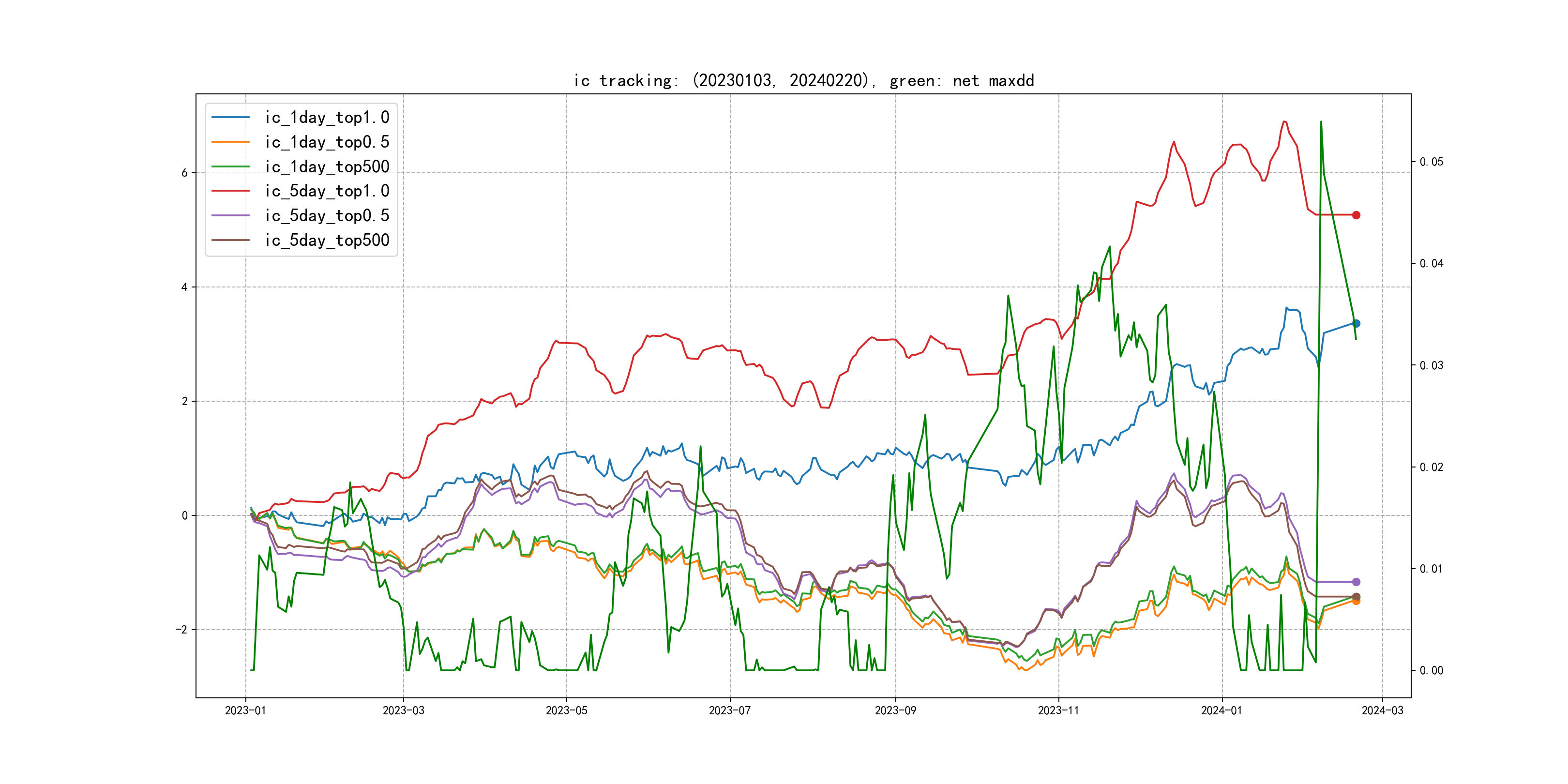Click the red line swatch in legend
Screen dimensions: 1568x784
[x=230, y=191]
